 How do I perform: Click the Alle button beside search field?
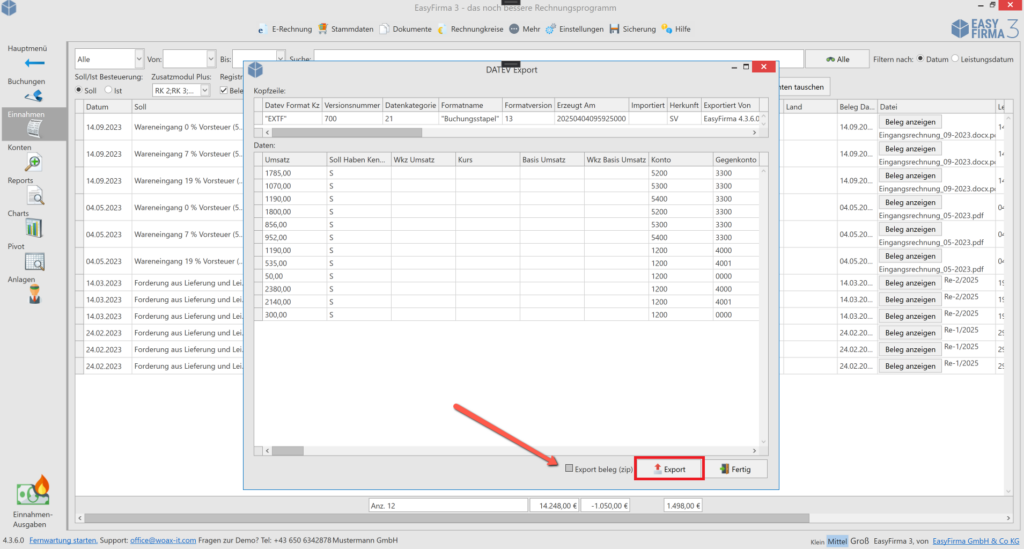point(837,59)
